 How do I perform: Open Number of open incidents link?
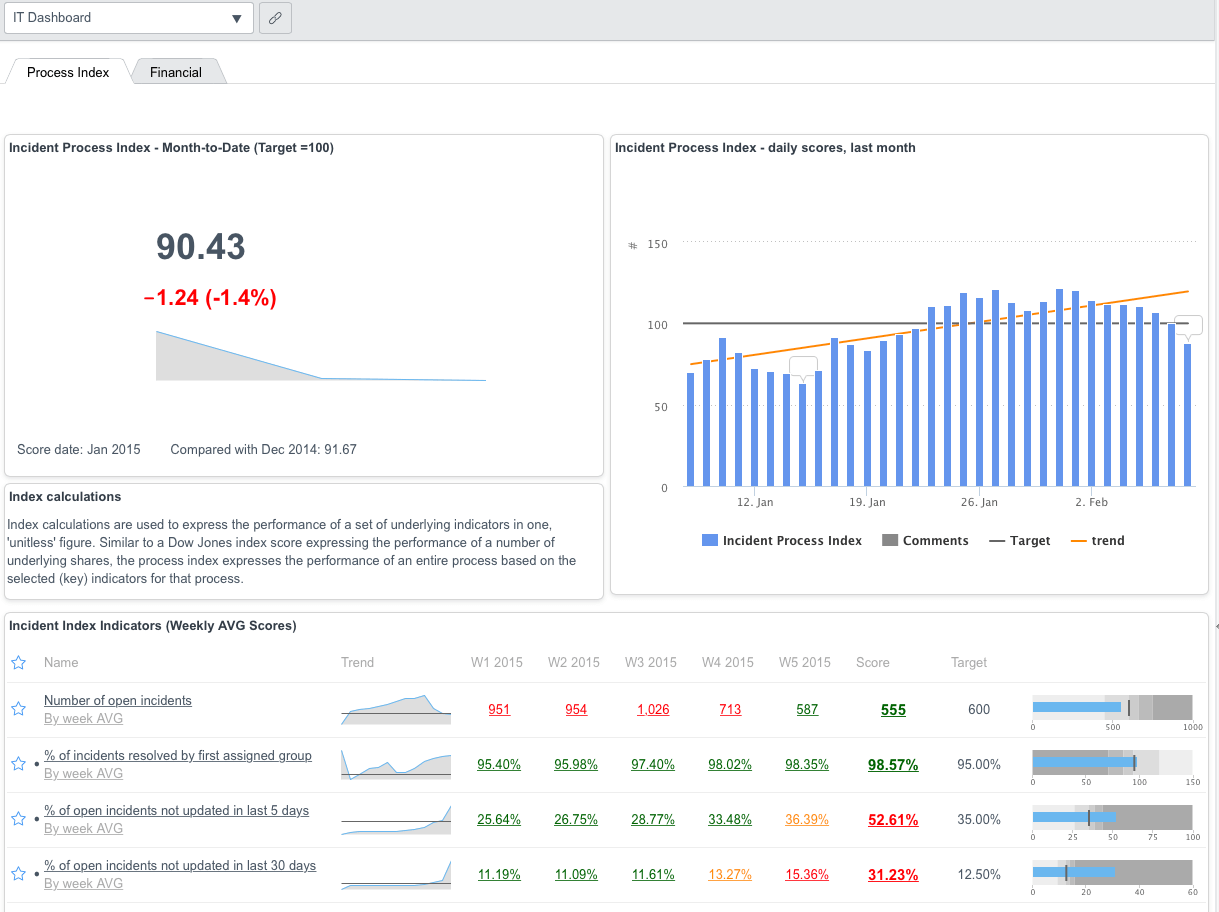(x=118, y=700)
